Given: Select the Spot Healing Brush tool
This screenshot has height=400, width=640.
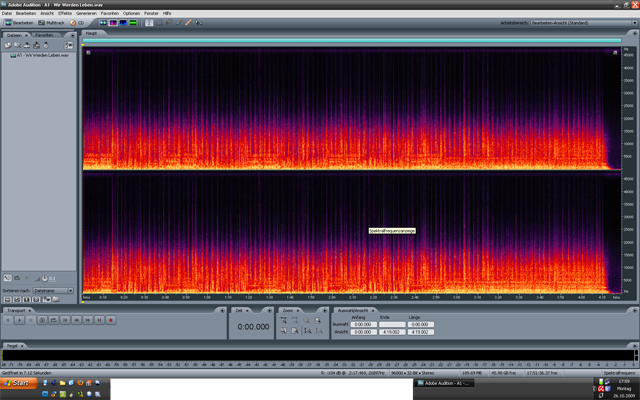Looking at the screenshot, I should pyautogui.click(x=188, y=23).
